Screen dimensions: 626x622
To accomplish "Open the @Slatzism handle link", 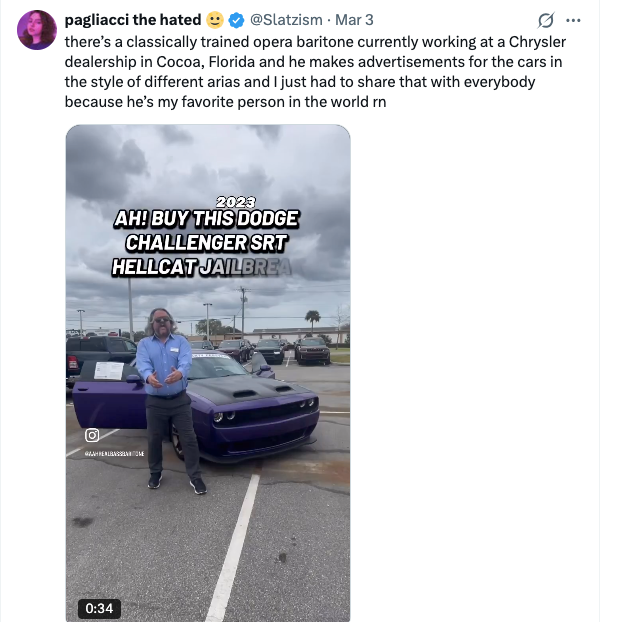I will point(286,20).
